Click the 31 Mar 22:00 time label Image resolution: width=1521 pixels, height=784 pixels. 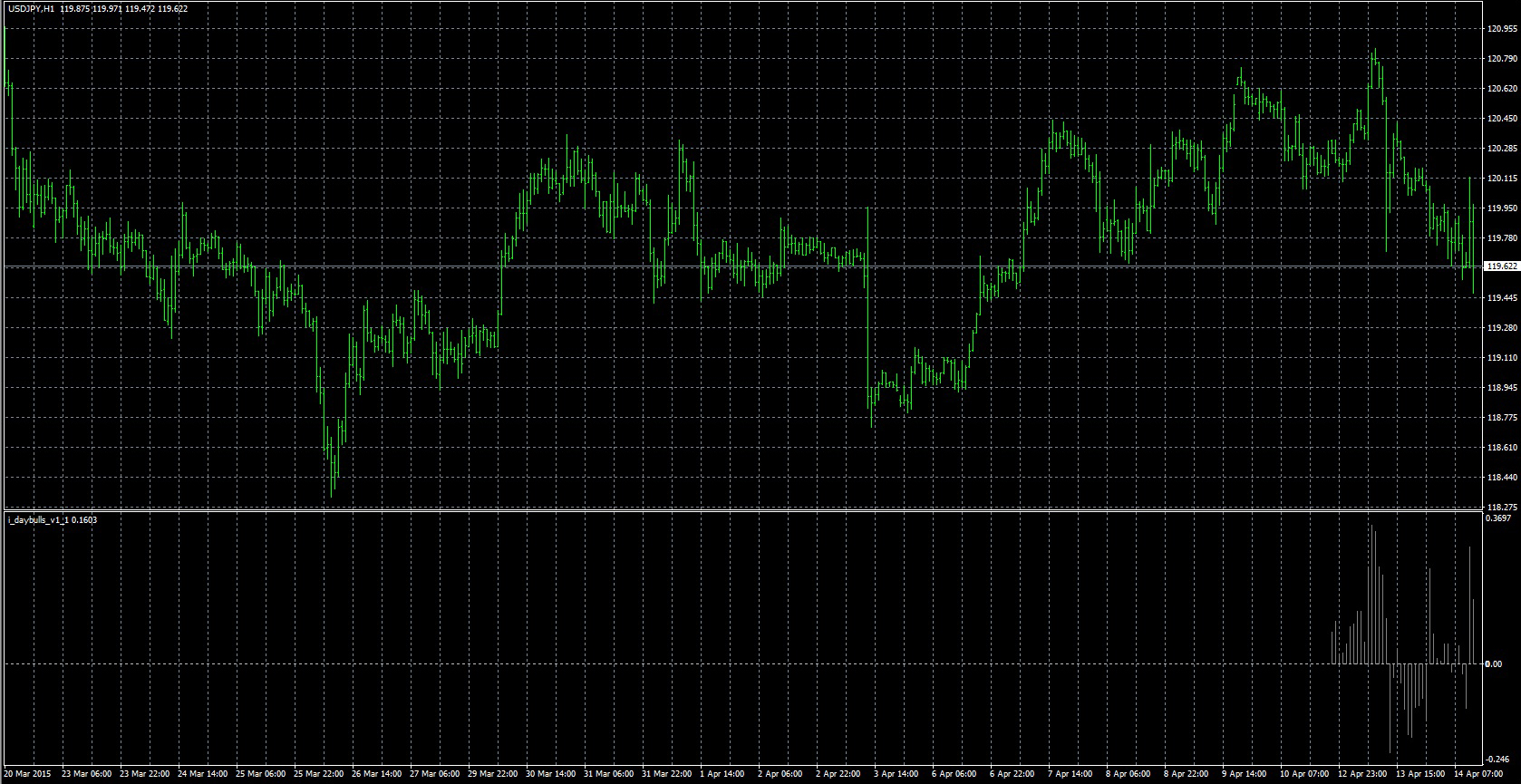[x=667, y=775]
